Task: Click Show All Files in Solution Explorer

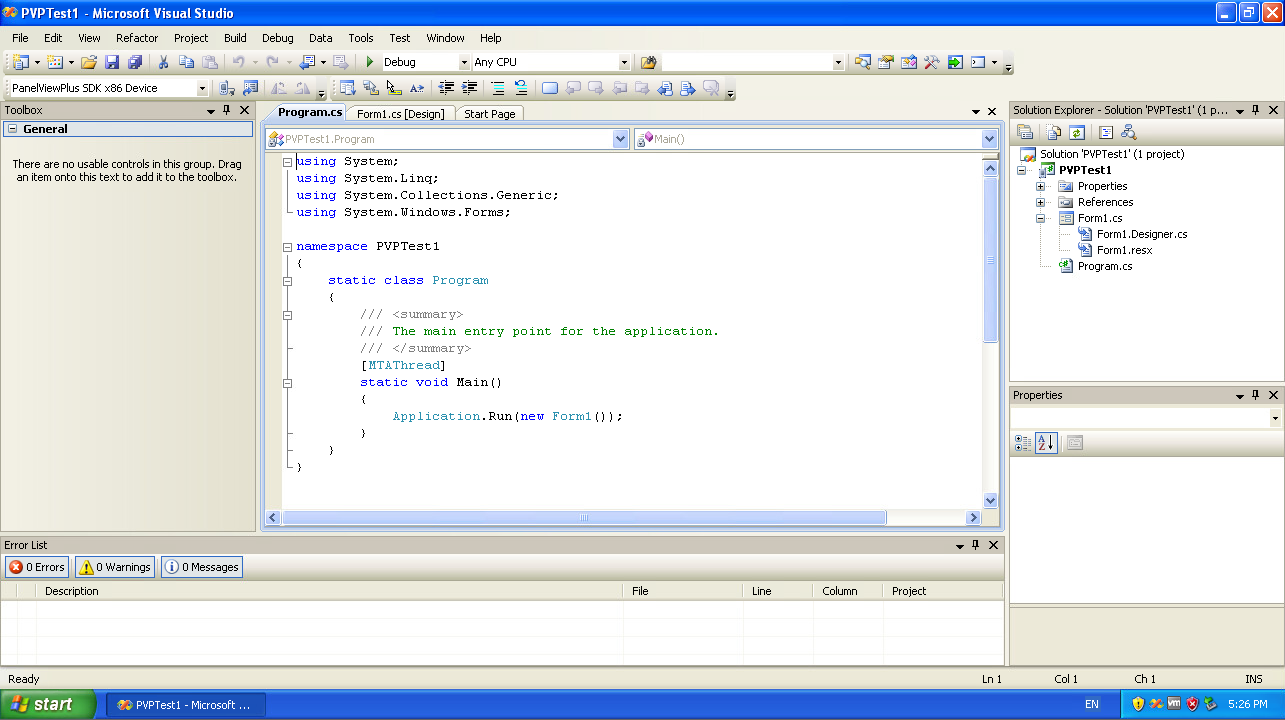Action: (x=1054, y=132)
